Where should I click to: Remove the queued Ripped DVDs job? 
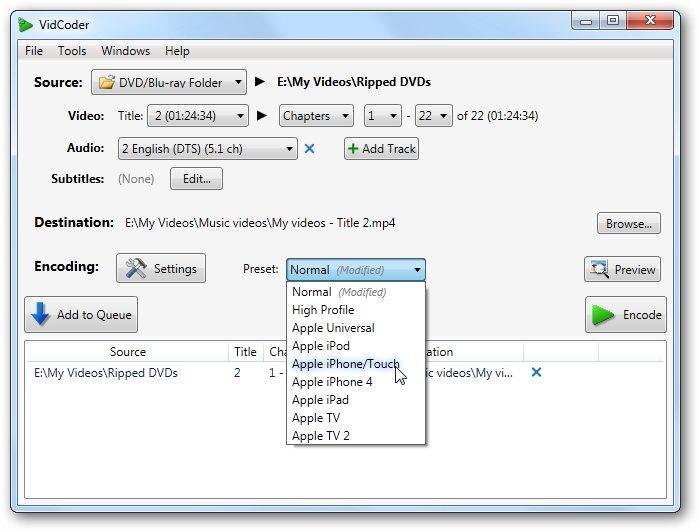536,372
